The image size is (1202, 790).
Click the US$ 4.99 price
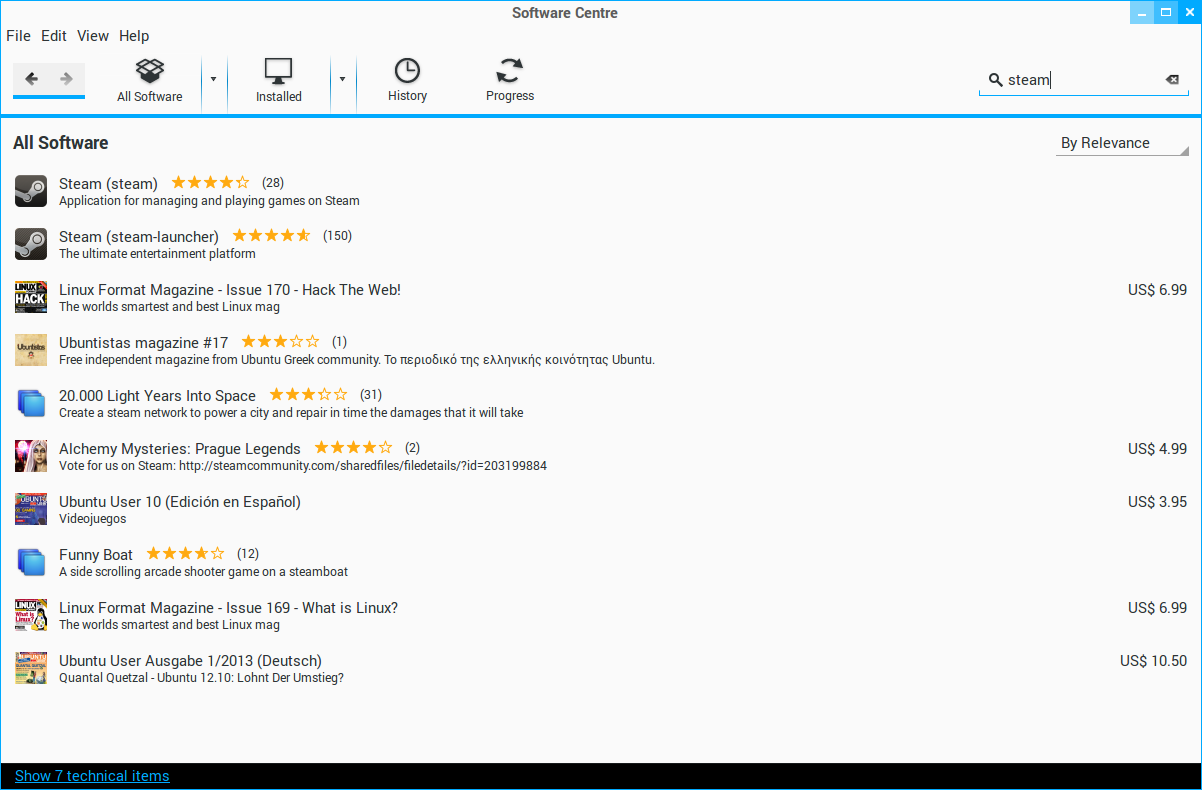click(1158, 449)
